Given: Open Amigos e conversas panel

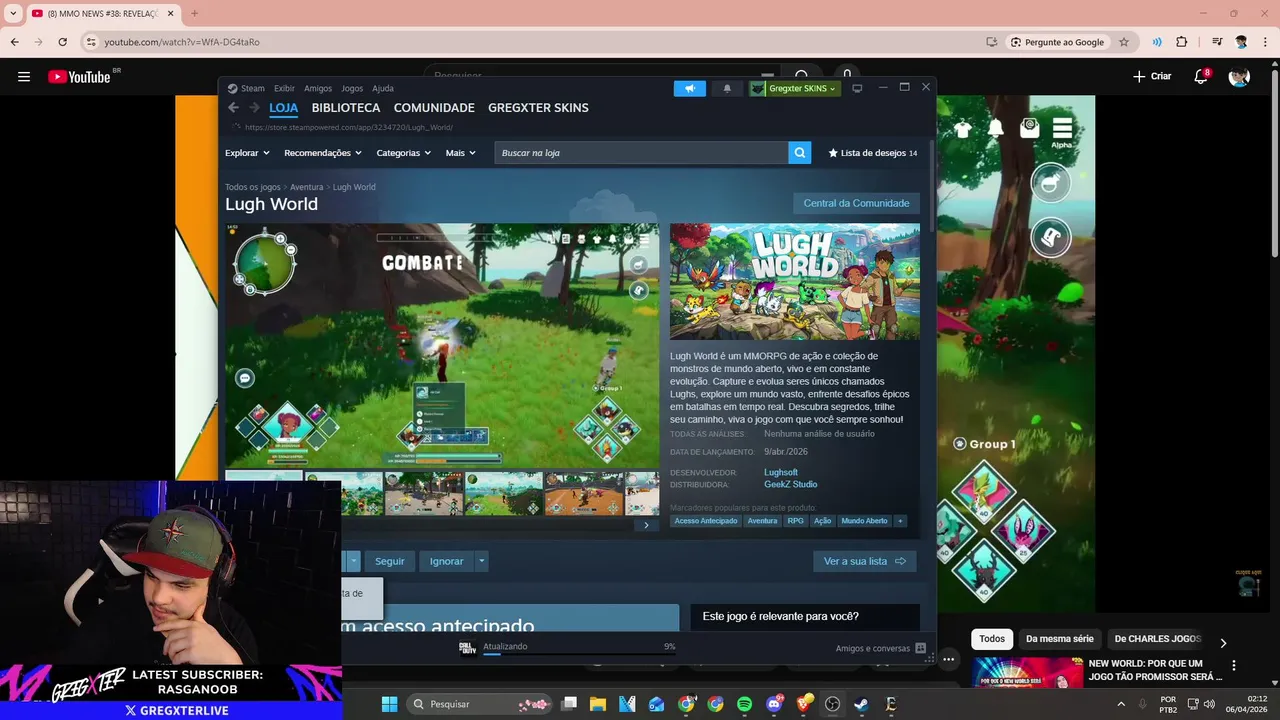Looking at the screenshot, I should [880, 648].
